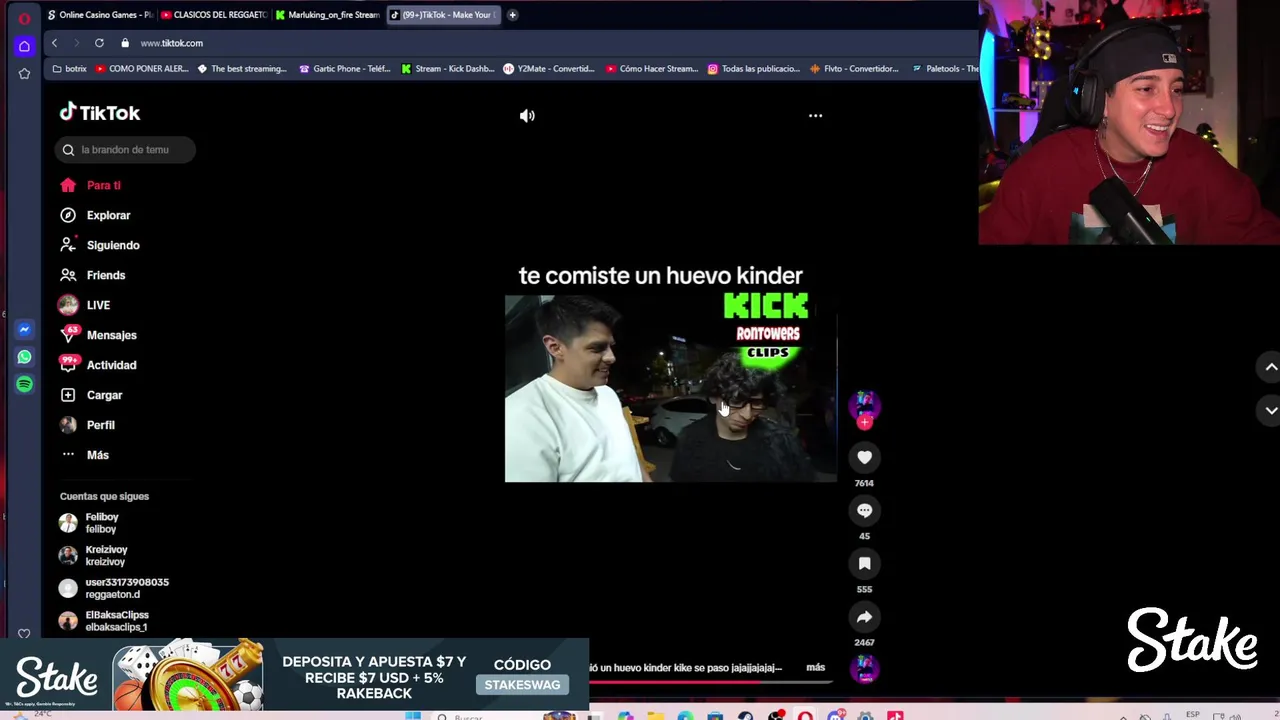Open the Paletools bookmark
Image resolution: width=1280 pixels, height=720 pixels.
(x=945, y=69)
